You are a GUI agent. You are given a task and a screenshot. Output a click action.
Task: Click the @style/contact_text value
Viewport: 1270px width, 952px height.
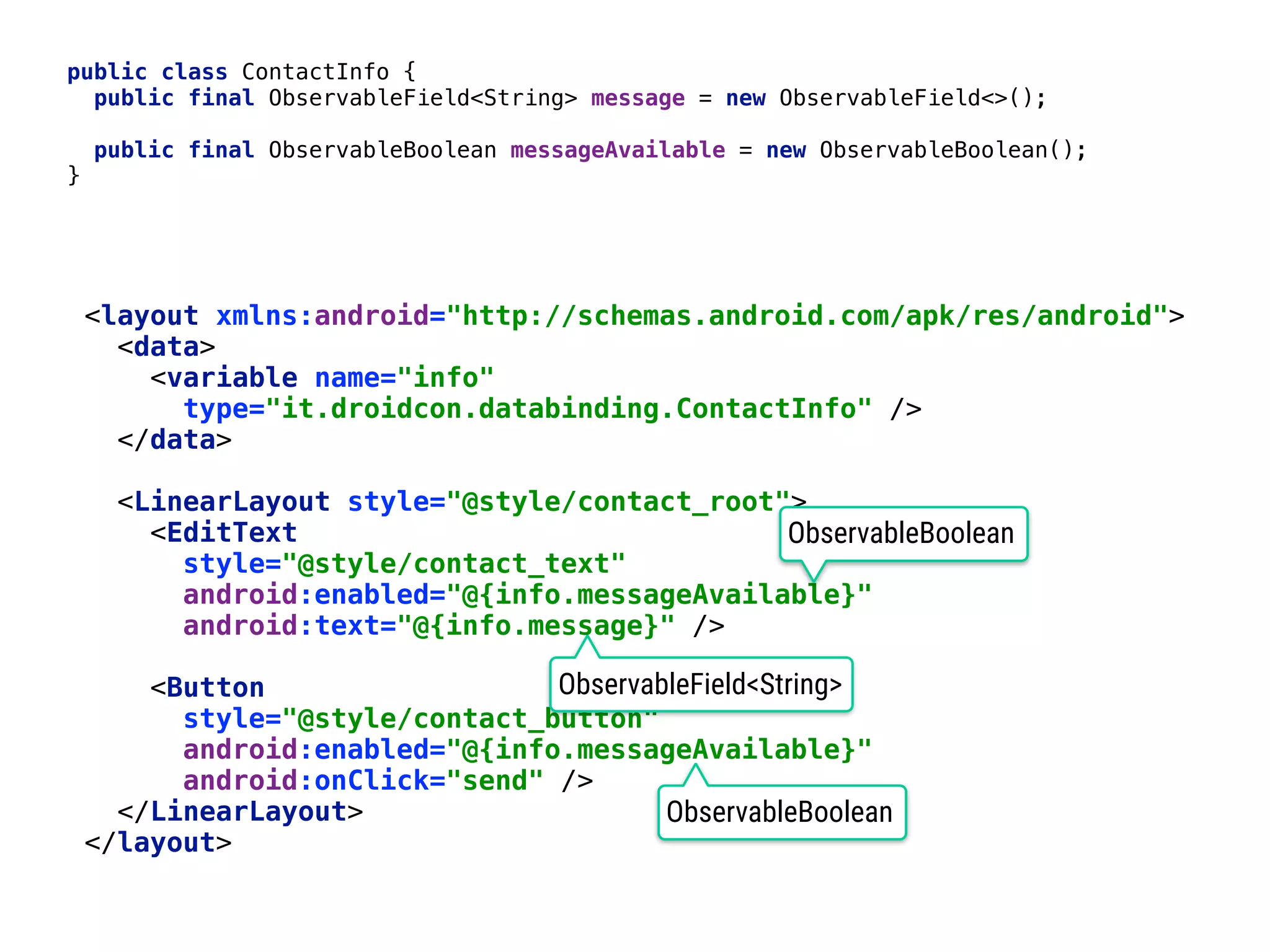454,563
